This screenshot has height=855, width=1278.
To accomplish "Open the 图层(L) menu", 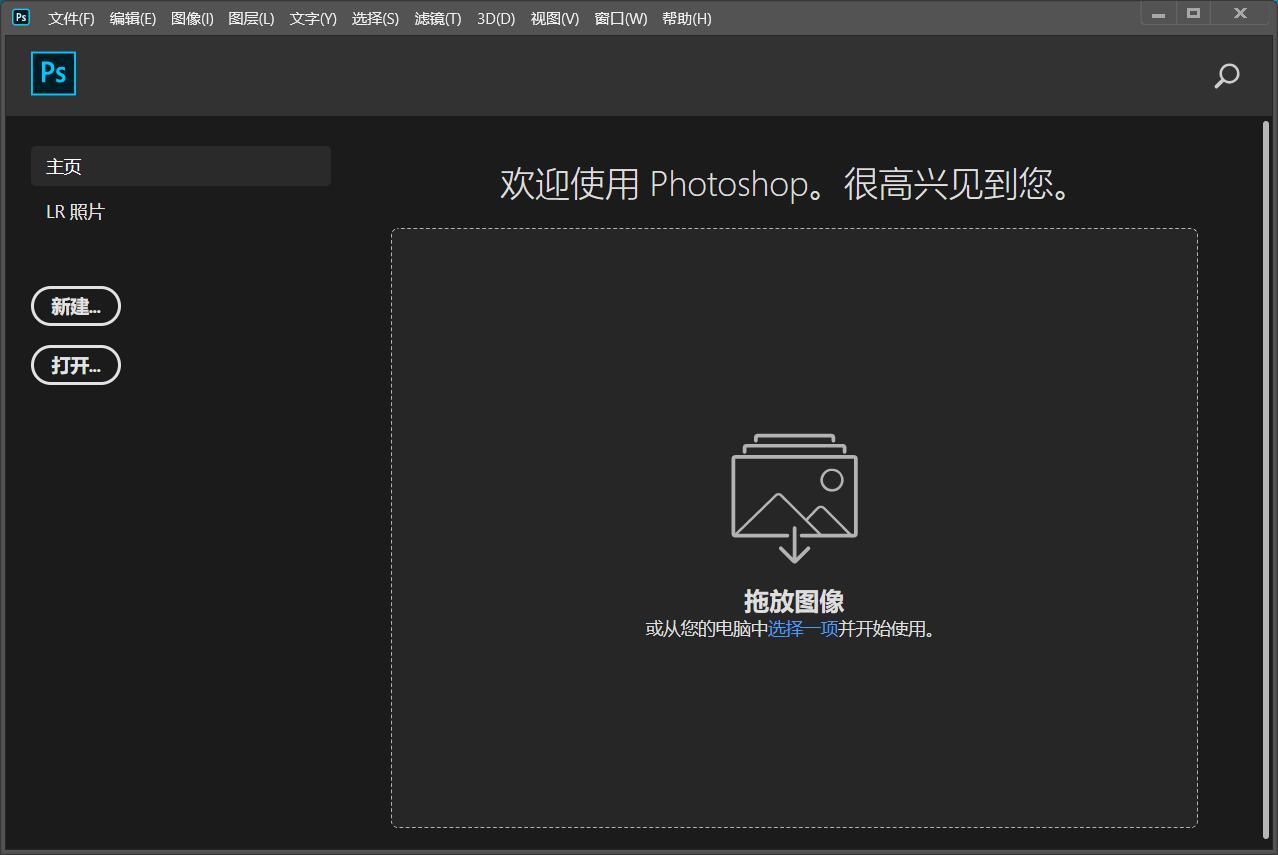I will [251, 19].
